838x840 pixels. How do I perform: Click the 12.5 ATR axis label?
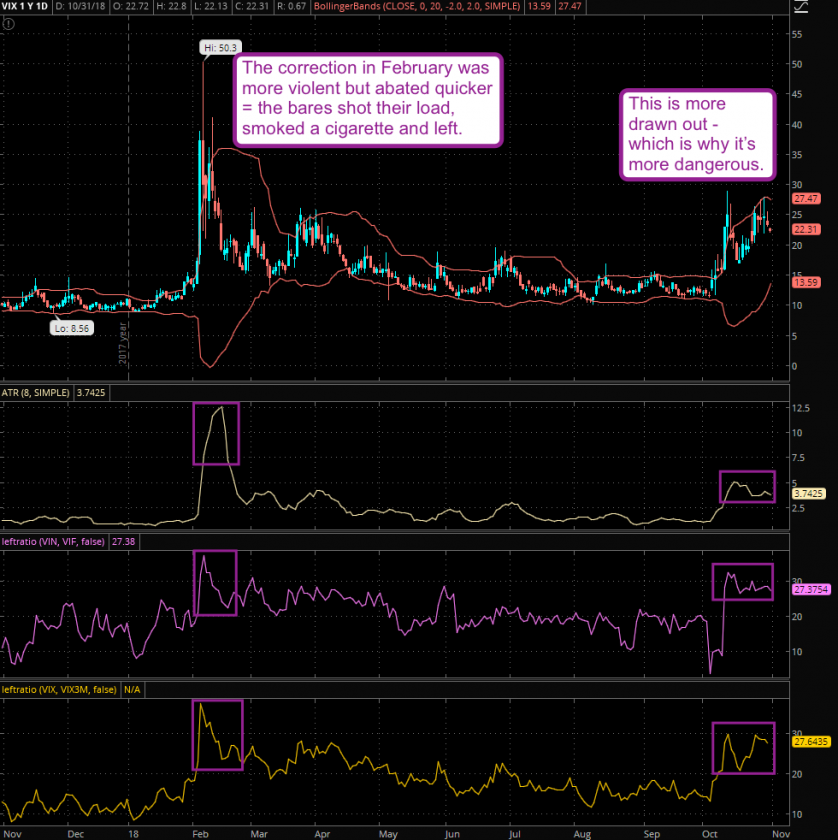tap(800, 408)
